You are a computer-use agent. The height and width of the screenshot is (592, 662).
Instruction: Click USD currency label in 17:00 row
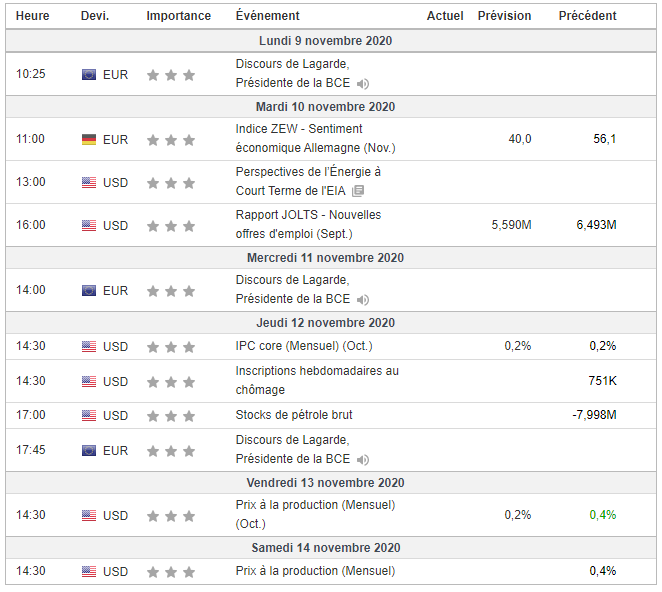[x=115, y=416]
